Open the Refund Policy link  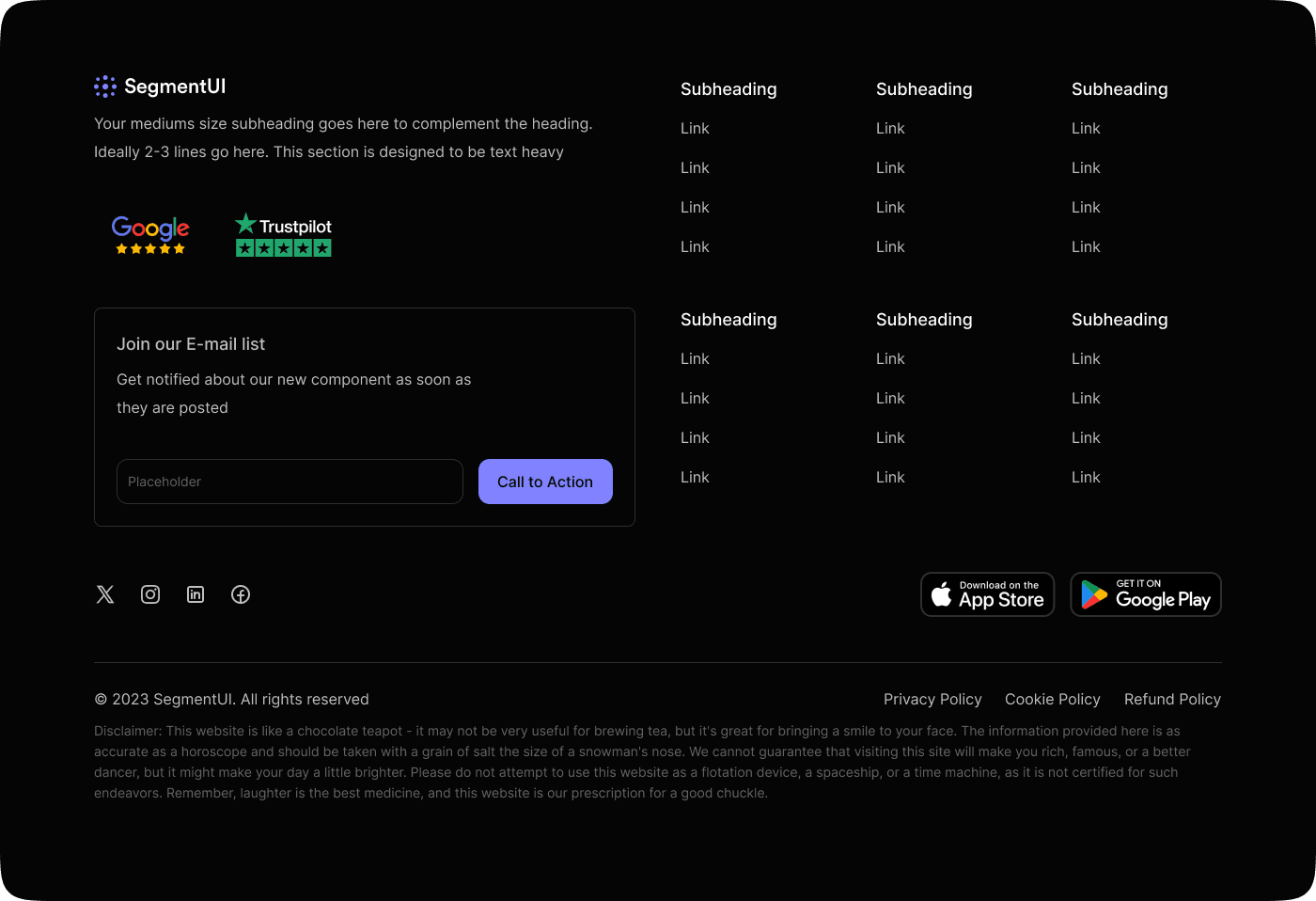point(1172,699)
